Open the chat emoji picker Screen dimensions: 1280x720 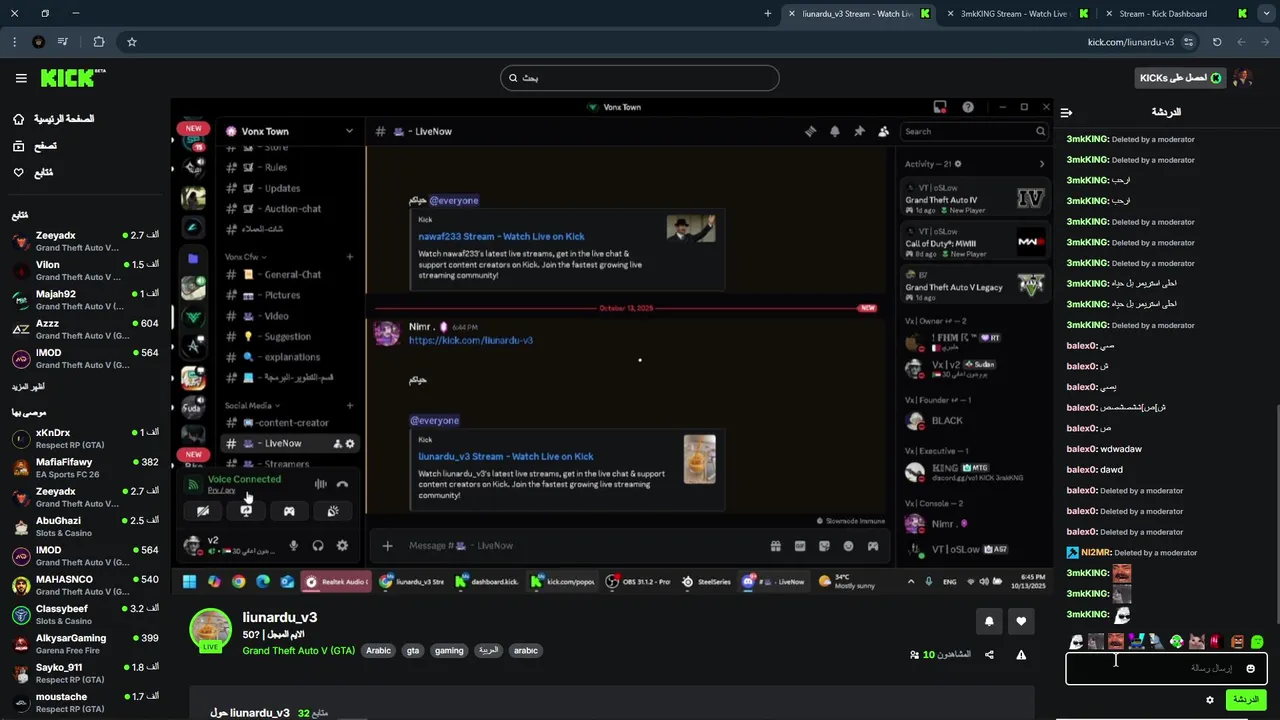pos(1250,668)
